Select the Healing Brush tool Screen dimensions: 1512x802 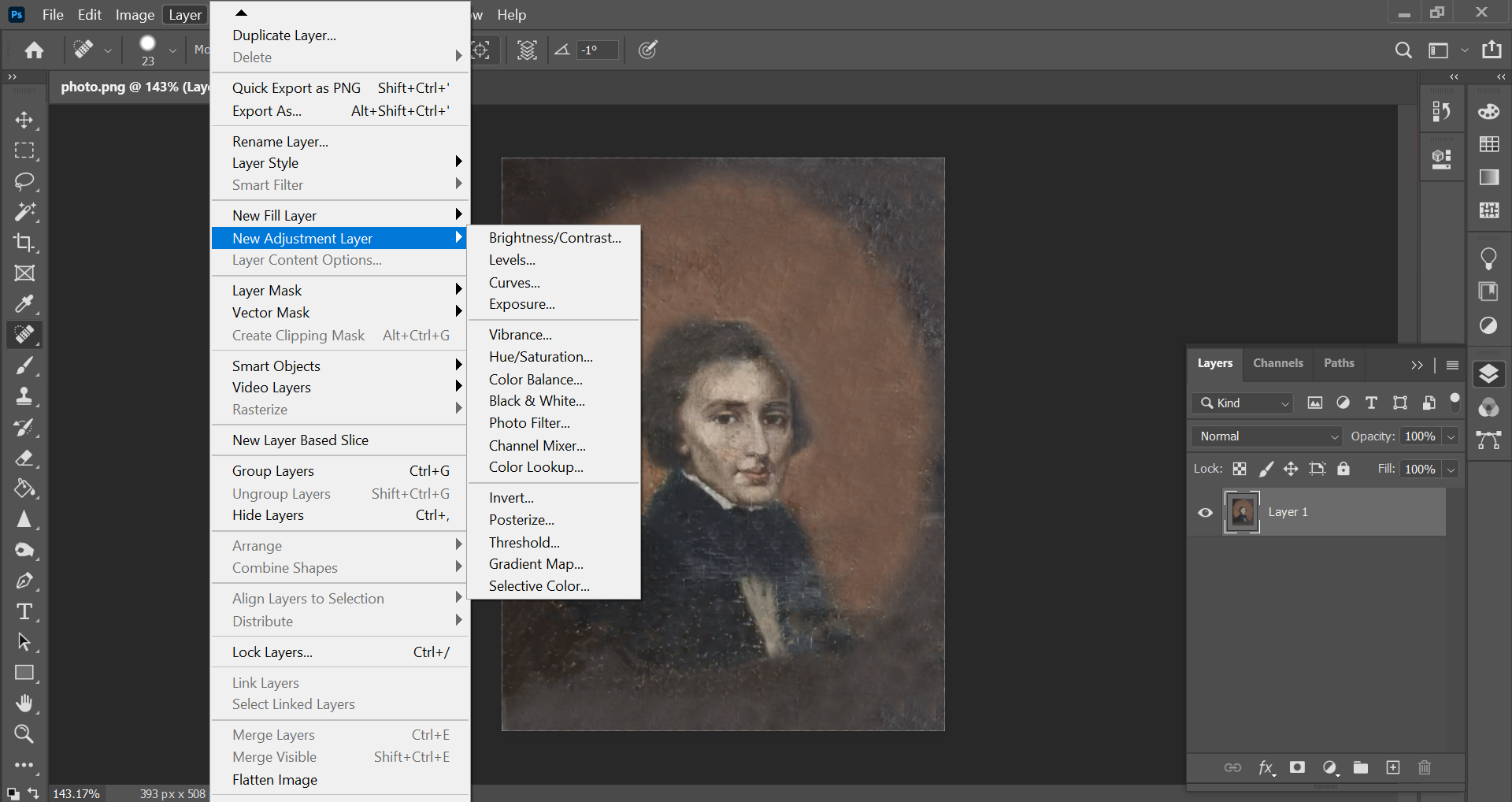click(24, 335)
